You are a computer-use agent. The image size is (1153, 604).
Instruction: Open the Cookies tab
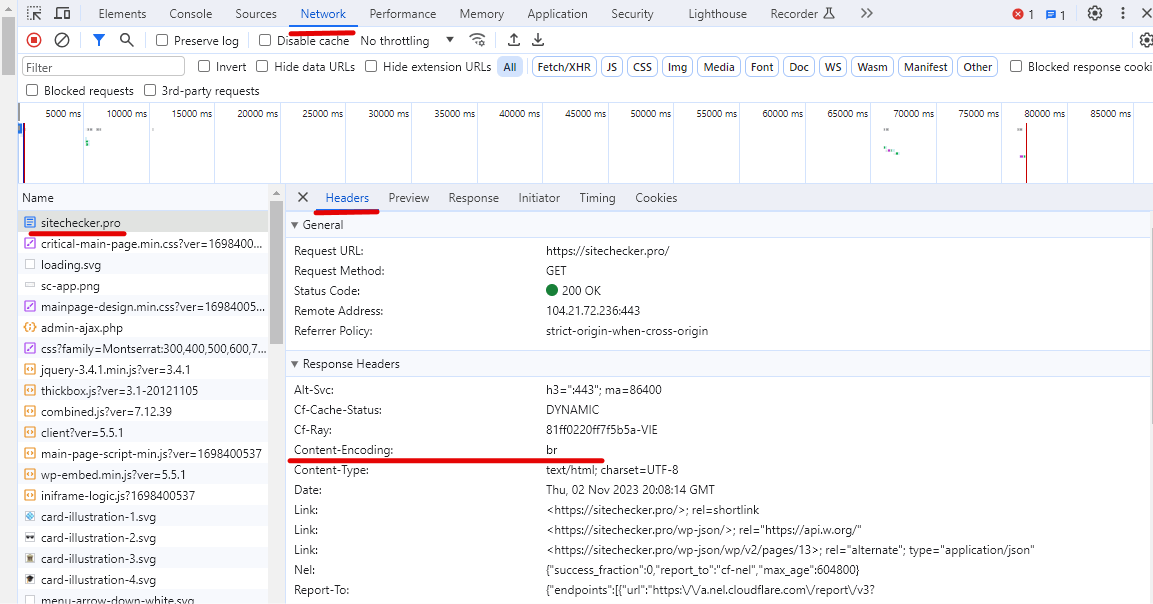(656, 197)
